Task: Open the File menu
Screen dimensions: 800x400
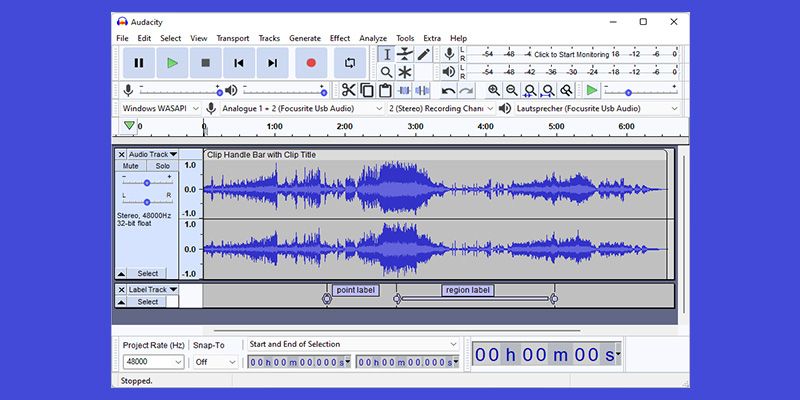Action: [x=122, y=38]
